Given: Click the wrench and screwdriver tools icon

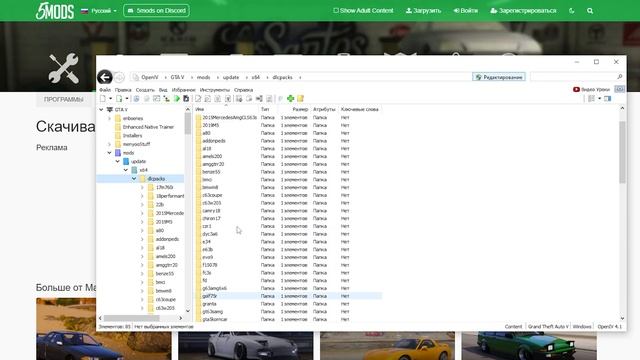Looking at the screenshot, I should pyautogui.click(x=63, y=68).
